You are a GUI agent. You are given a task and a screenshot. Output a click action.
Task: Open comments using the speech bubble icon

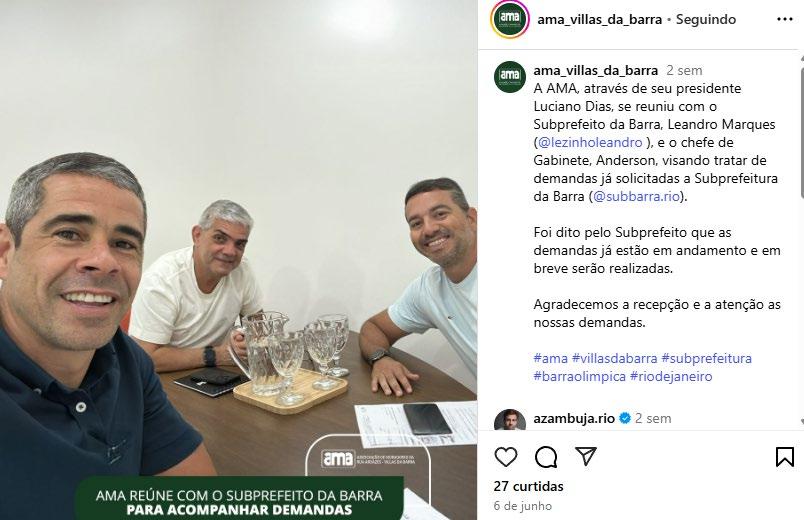[x=546, y=456]
